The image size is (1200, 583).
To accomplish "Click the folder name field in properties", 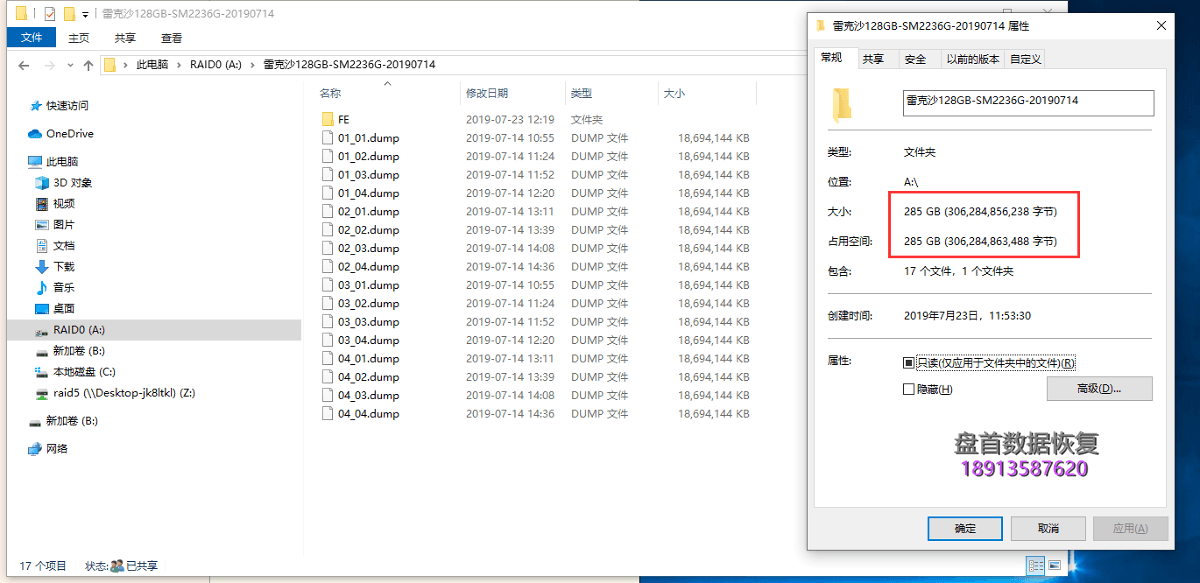I will click(x=1028, y=103).
